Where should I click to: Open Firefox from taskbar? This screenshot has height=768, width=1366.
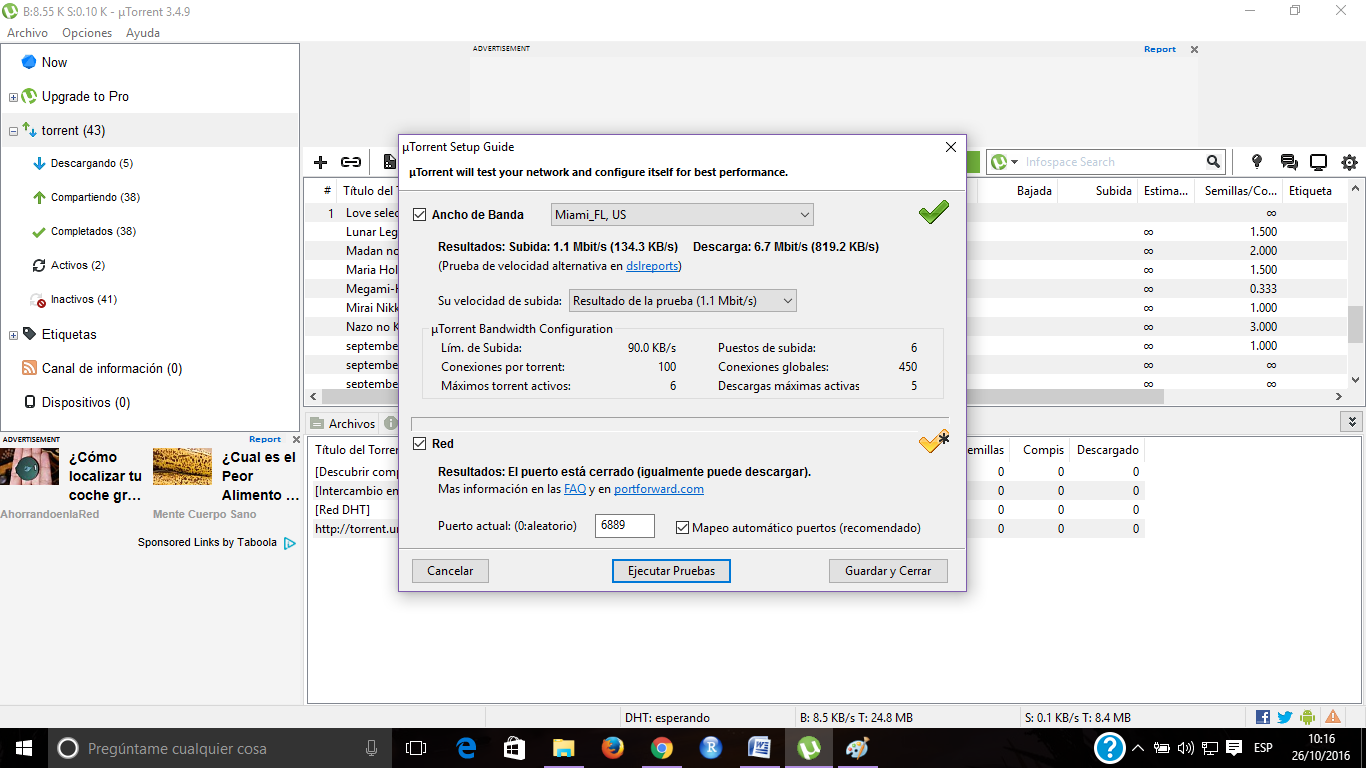click(x=612, y=748)
